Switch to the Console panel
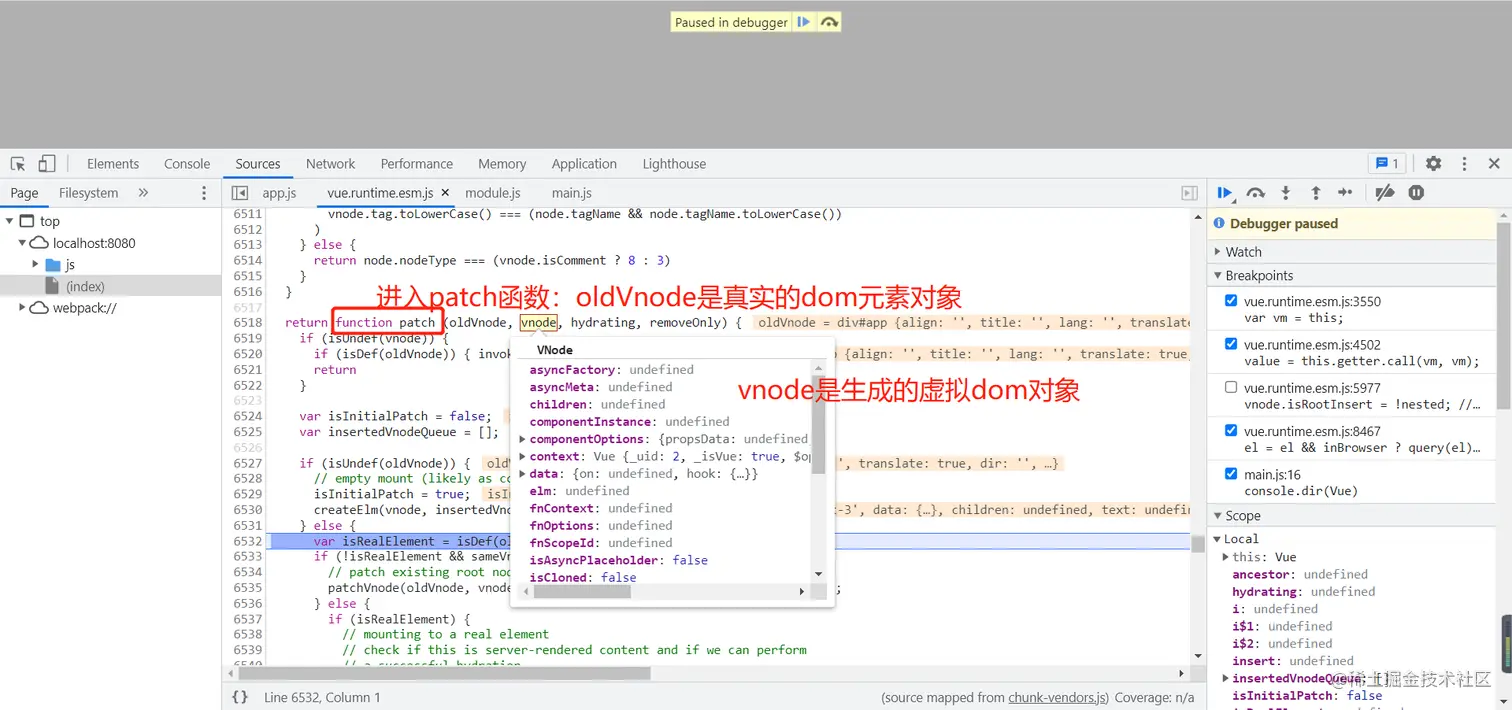Screen dimensions: 1512x710 [187, 164]
